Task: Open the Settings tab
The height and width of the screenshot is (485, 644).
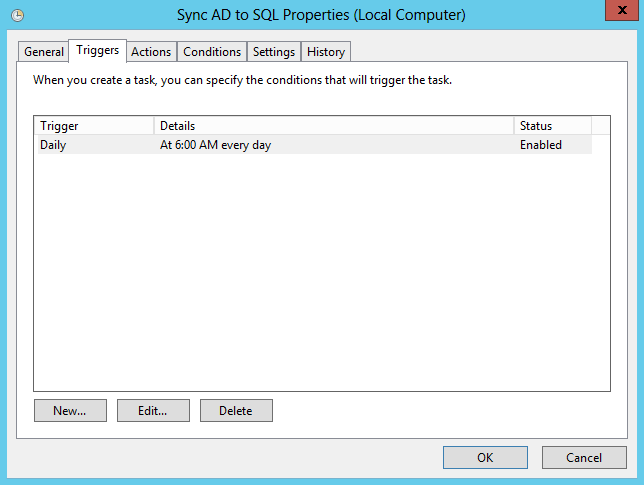Action: pyautogui.click(x=274, y=52)
